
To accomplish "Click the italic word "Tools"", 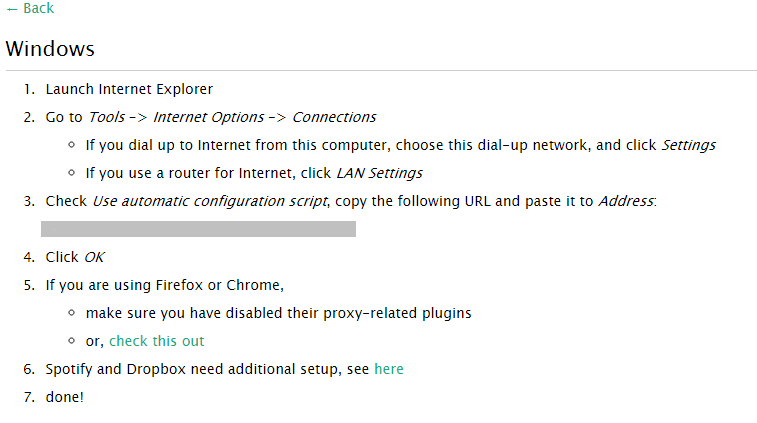I will pyautogui.click(x=107, y=117).
